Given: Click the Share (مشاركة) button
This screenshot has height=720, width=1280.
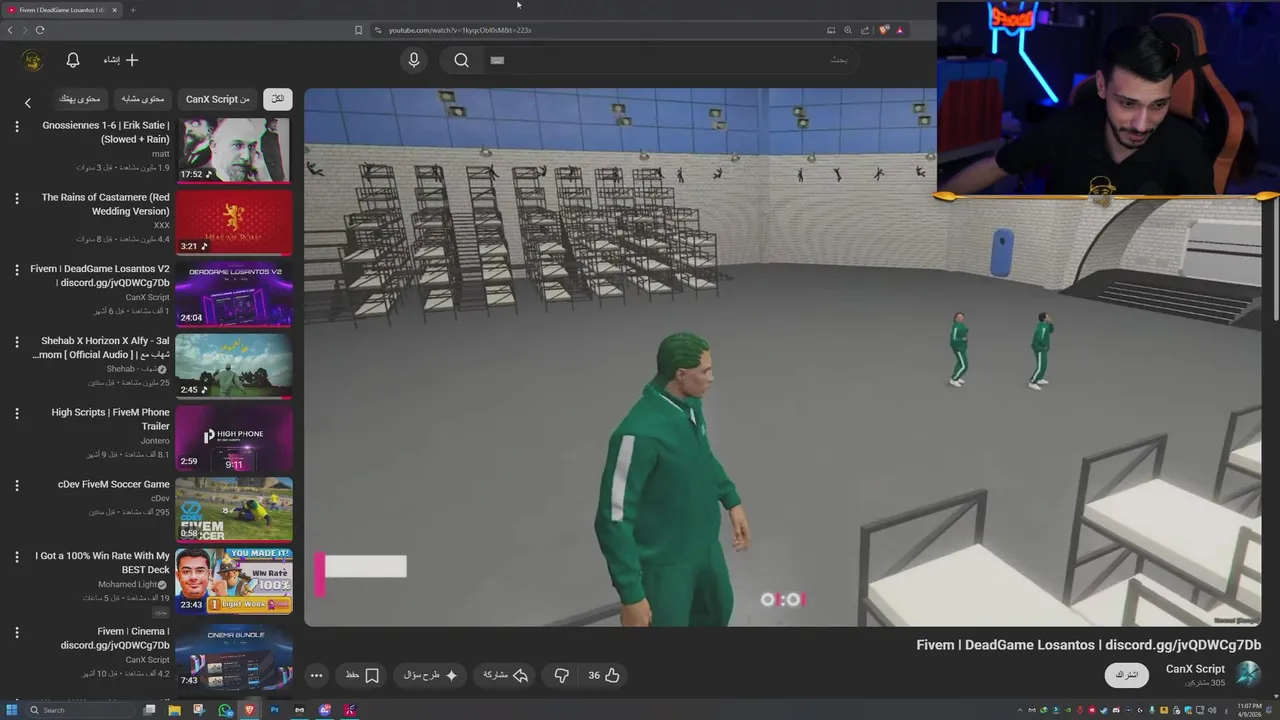Looking at the screenshot, I should [505, 675].
